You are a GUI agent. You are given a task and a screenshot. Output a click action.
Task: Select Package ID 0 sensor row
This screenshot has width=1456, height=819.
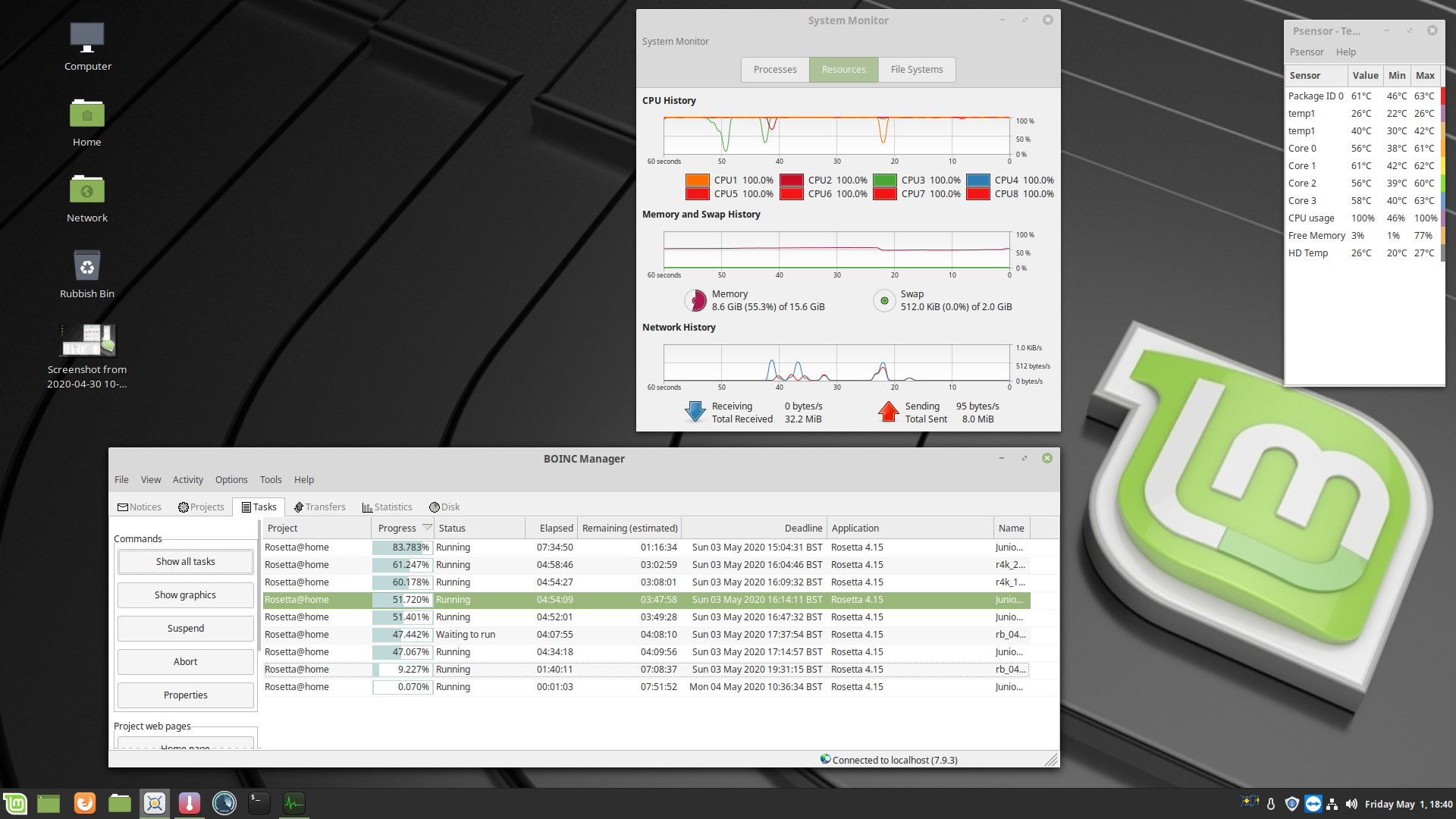[x=1363, y=96]
